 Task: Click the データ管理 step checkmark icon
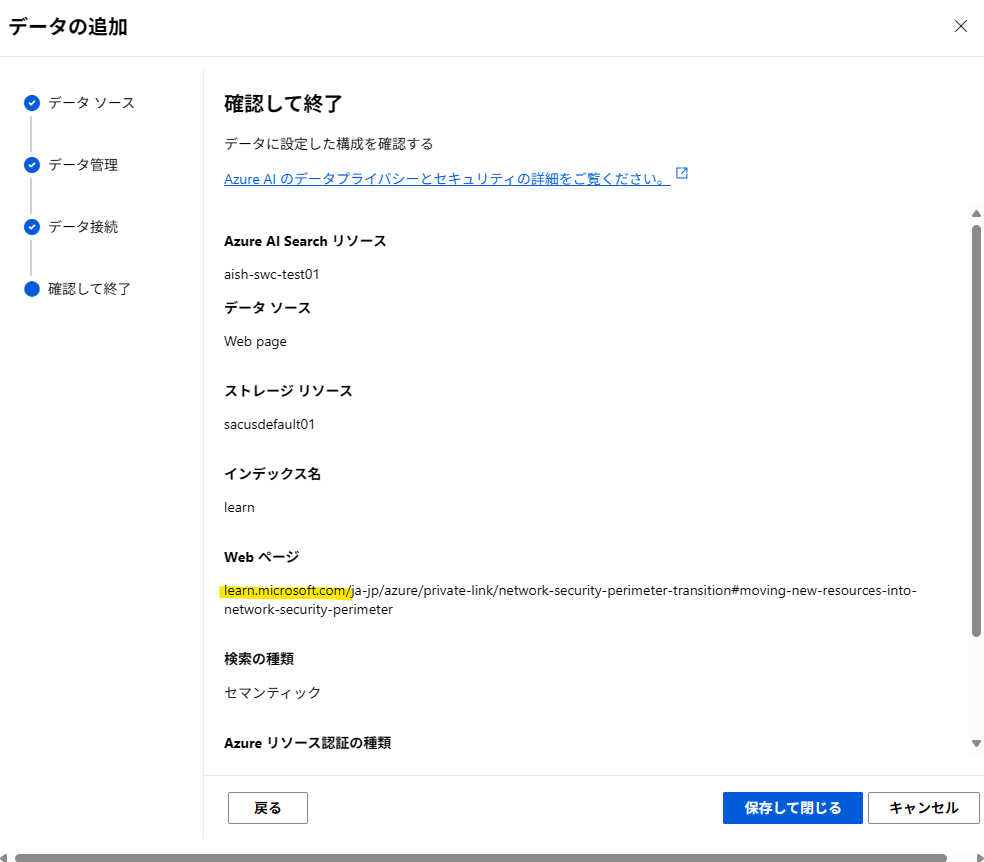pyautogui.click(x=32, y=165)
